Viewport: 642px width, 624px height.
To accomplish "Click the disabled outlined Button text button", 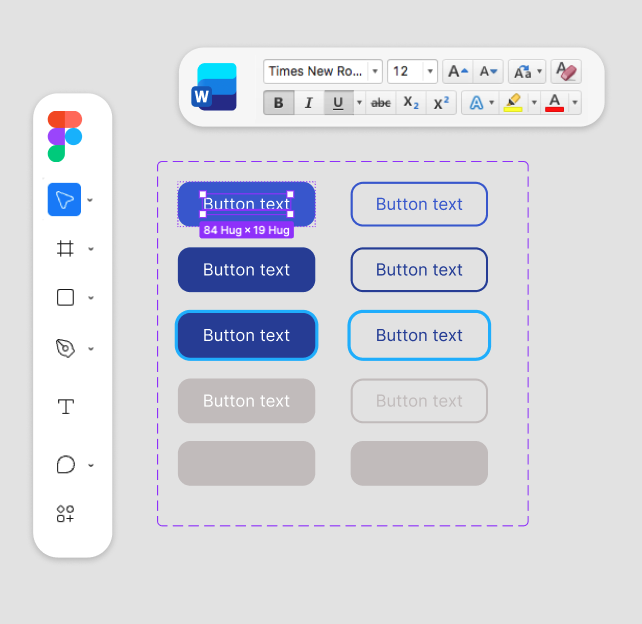I will tap(419, 401).
